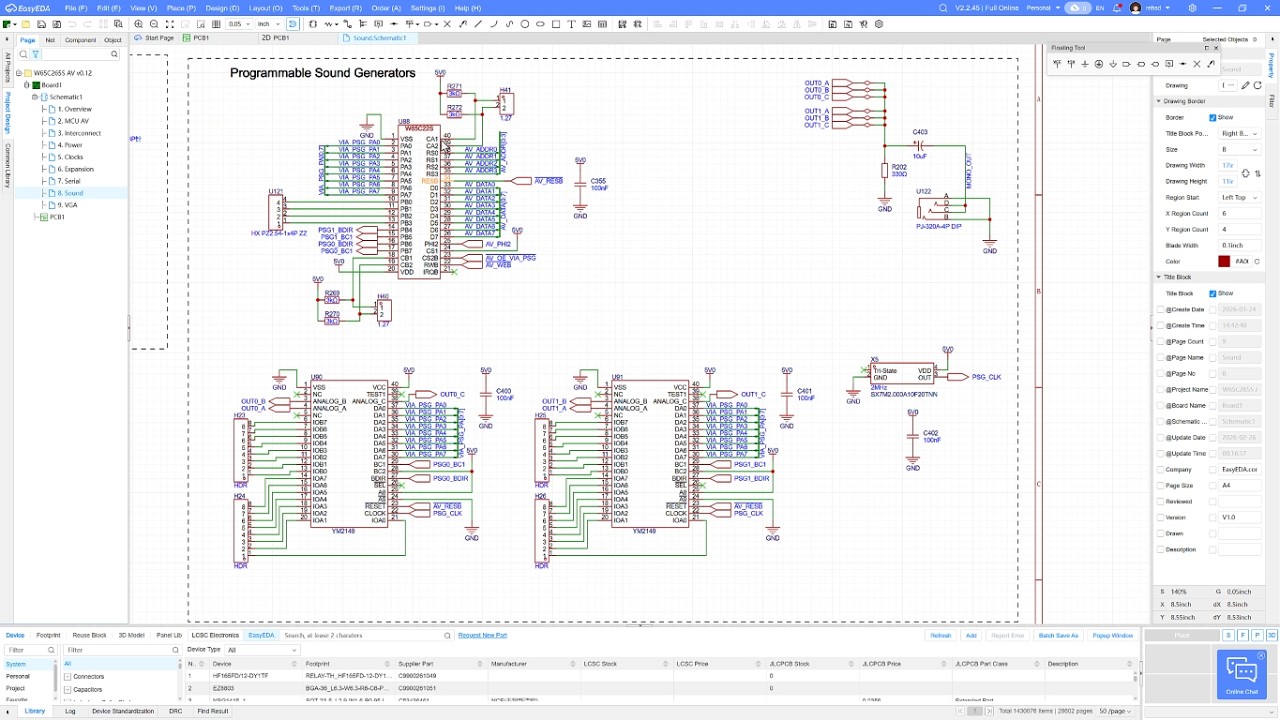This screenshot has width=1280, height=720.
Task: Select the Ellipse drawing tool in the toolbar
Action: click(x=540, y=24)
